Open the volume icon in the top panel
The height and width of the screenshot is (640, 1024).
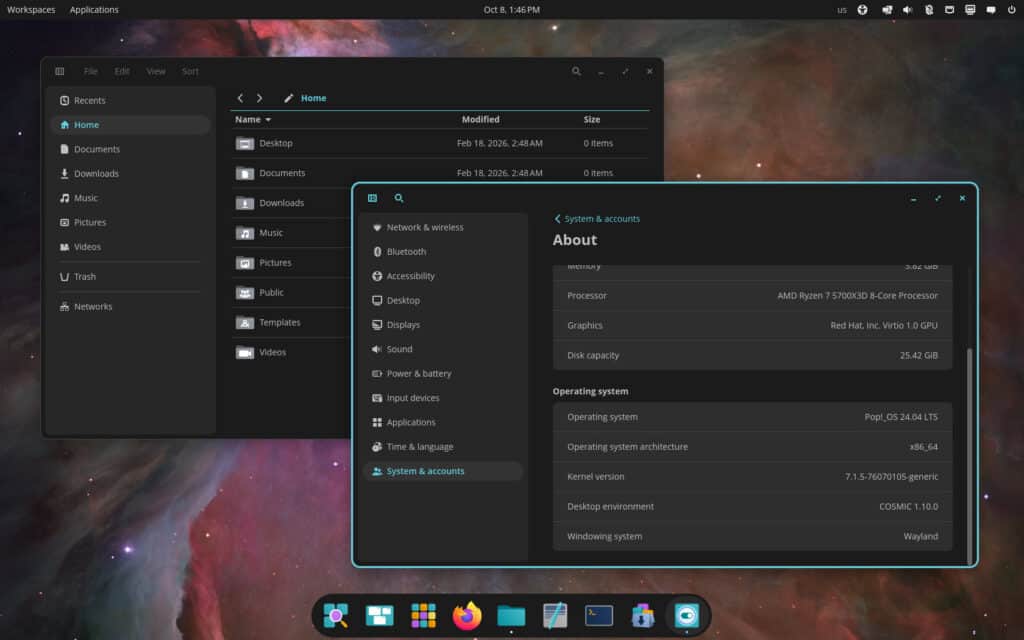pos(908,10)
